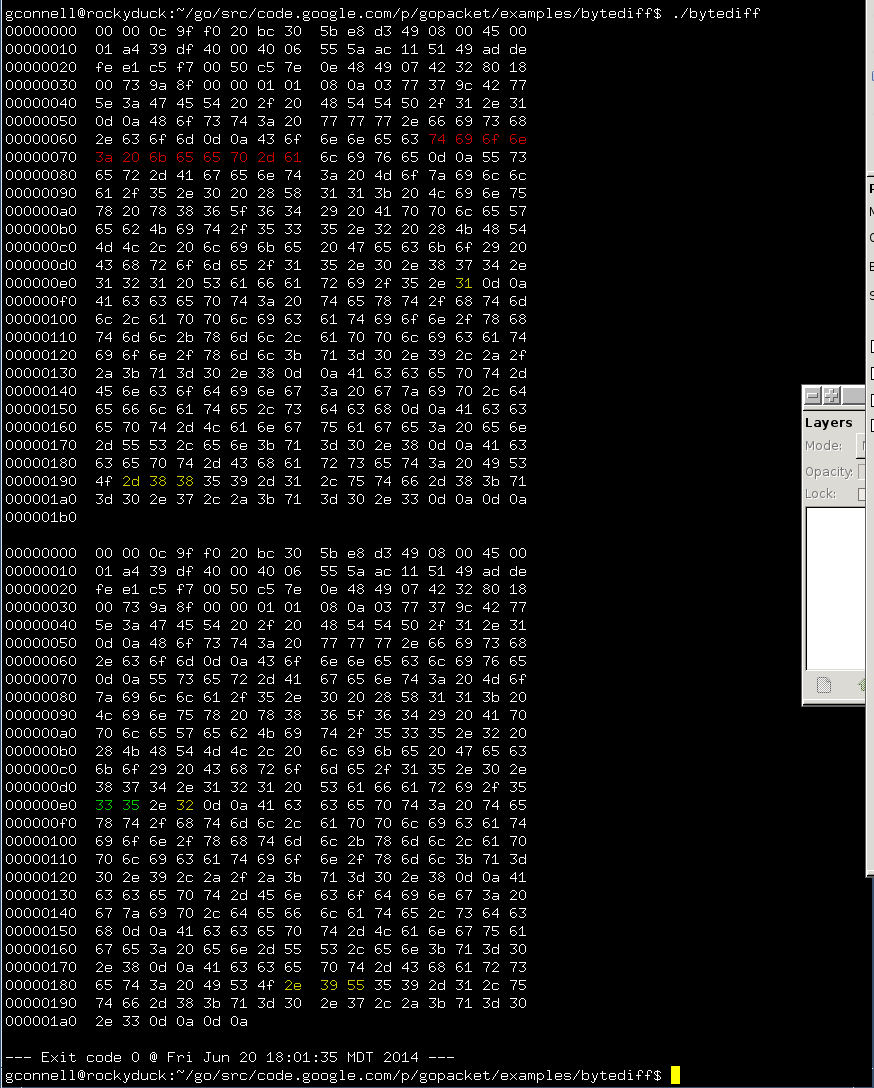Create a new layer with the page icon
The width and height of the screenshot is (874, 1088).
pos(824,685)
